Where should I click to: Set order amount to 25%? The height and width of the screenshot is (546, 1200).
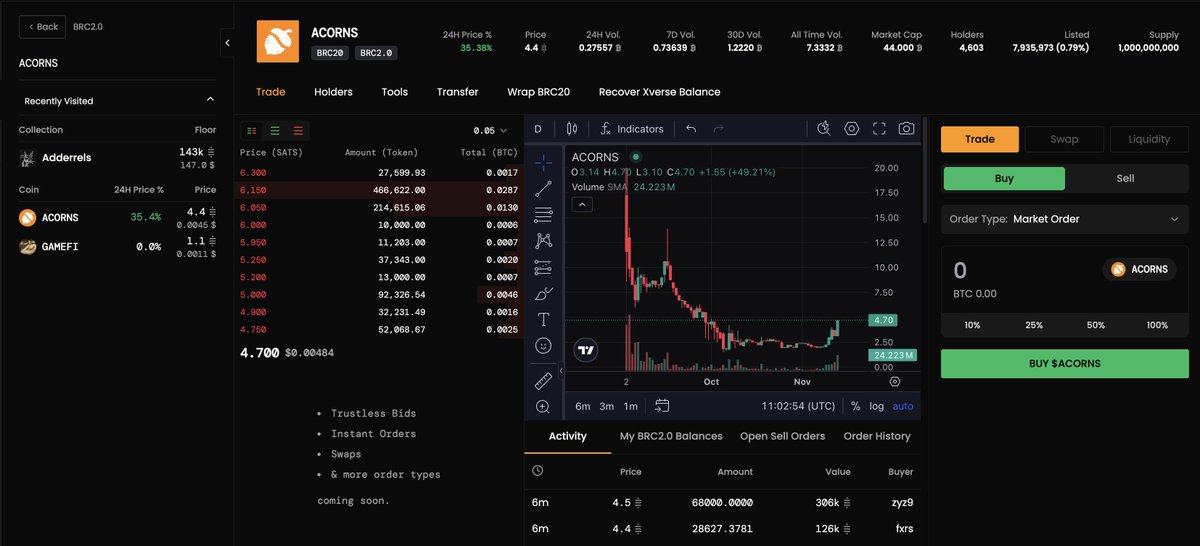coord(1034,325)
